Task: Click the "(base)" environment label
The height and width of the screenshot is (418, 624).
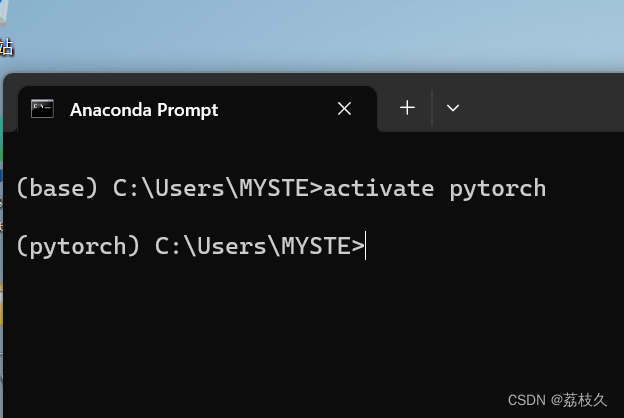Action: 57,188
